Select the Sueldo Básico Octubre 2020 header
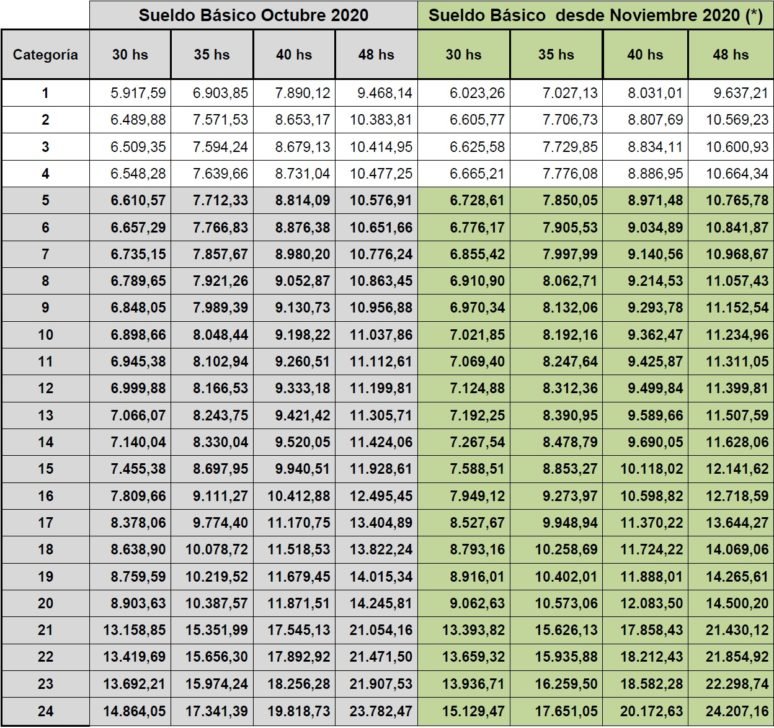The height and width of the screenshot is (728, 774). (x=253, y=15)
